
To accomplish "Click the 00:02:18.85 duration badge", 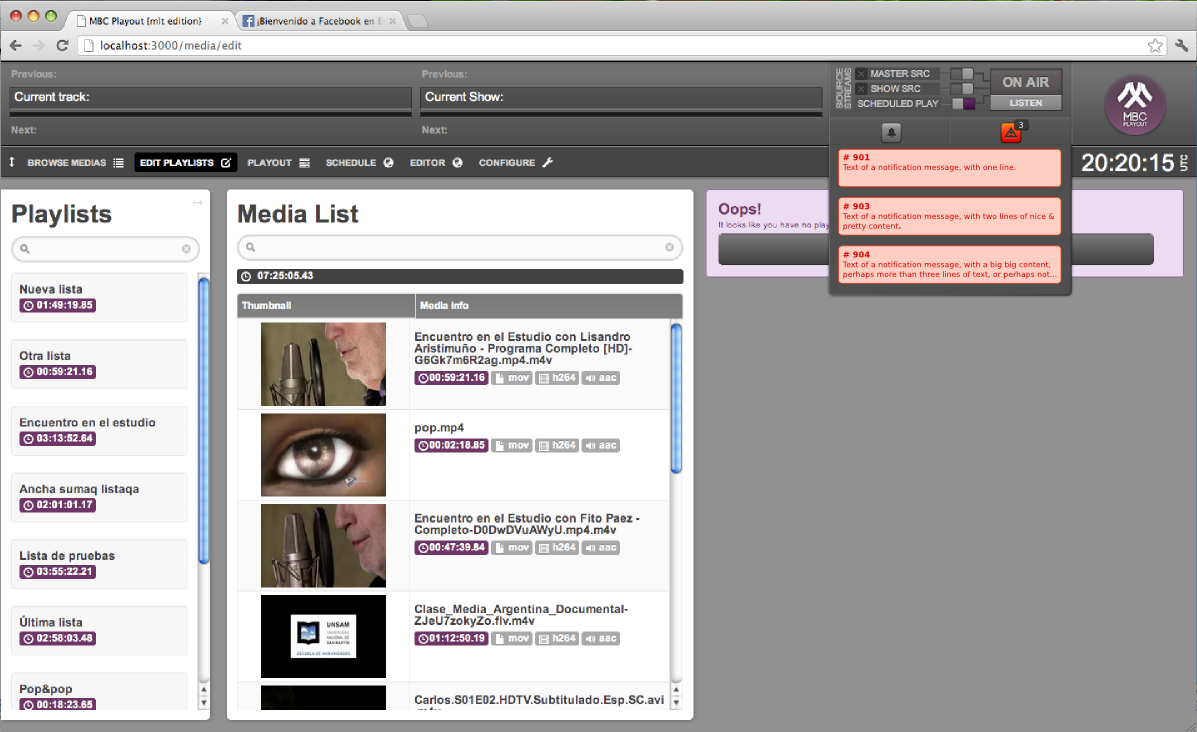I will (x=451, y=445).
